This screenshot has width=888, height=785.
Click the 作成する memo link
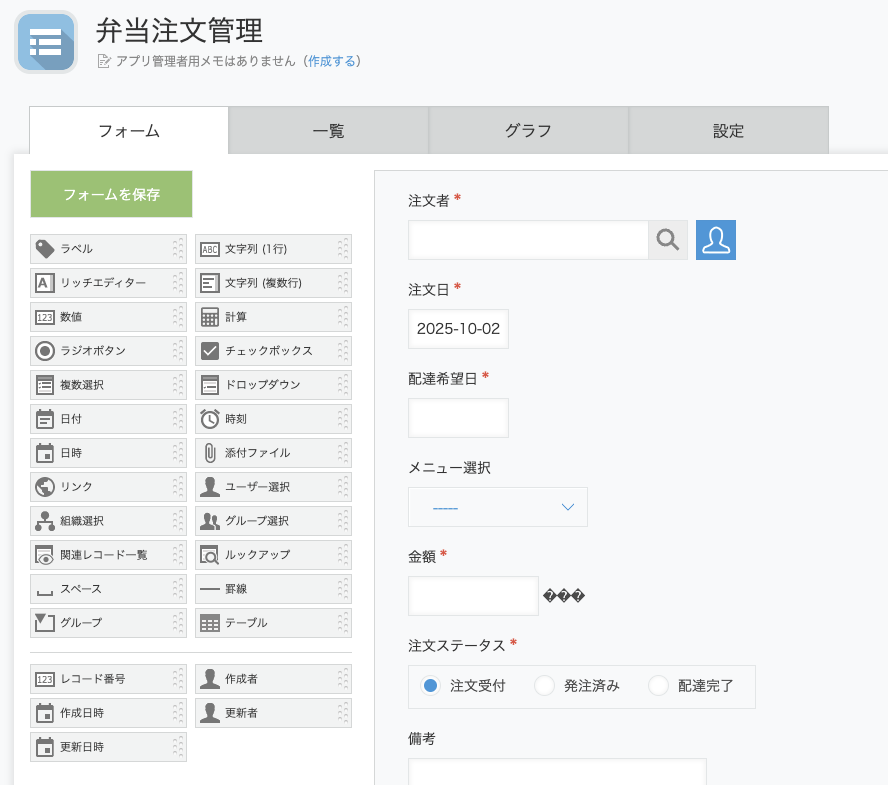click(332, 61)
